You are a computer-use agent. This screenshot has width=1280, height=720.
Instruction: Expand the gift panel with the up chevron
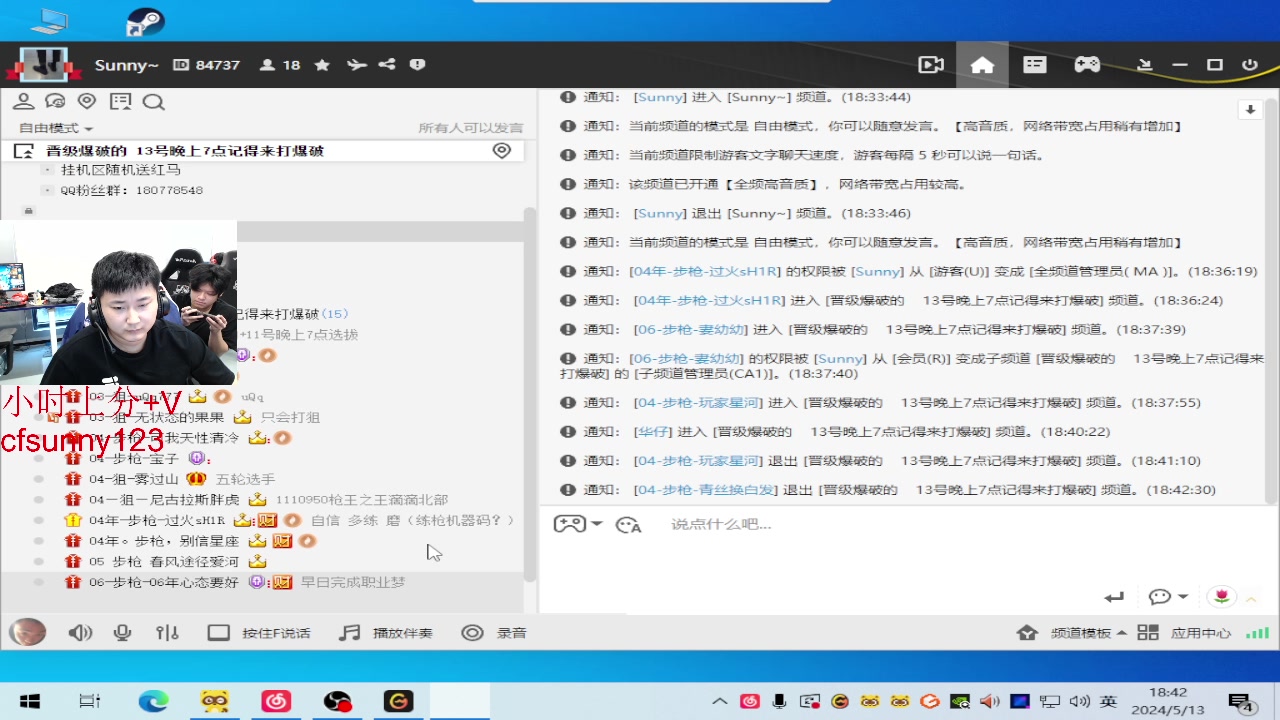pos(1251,598)
